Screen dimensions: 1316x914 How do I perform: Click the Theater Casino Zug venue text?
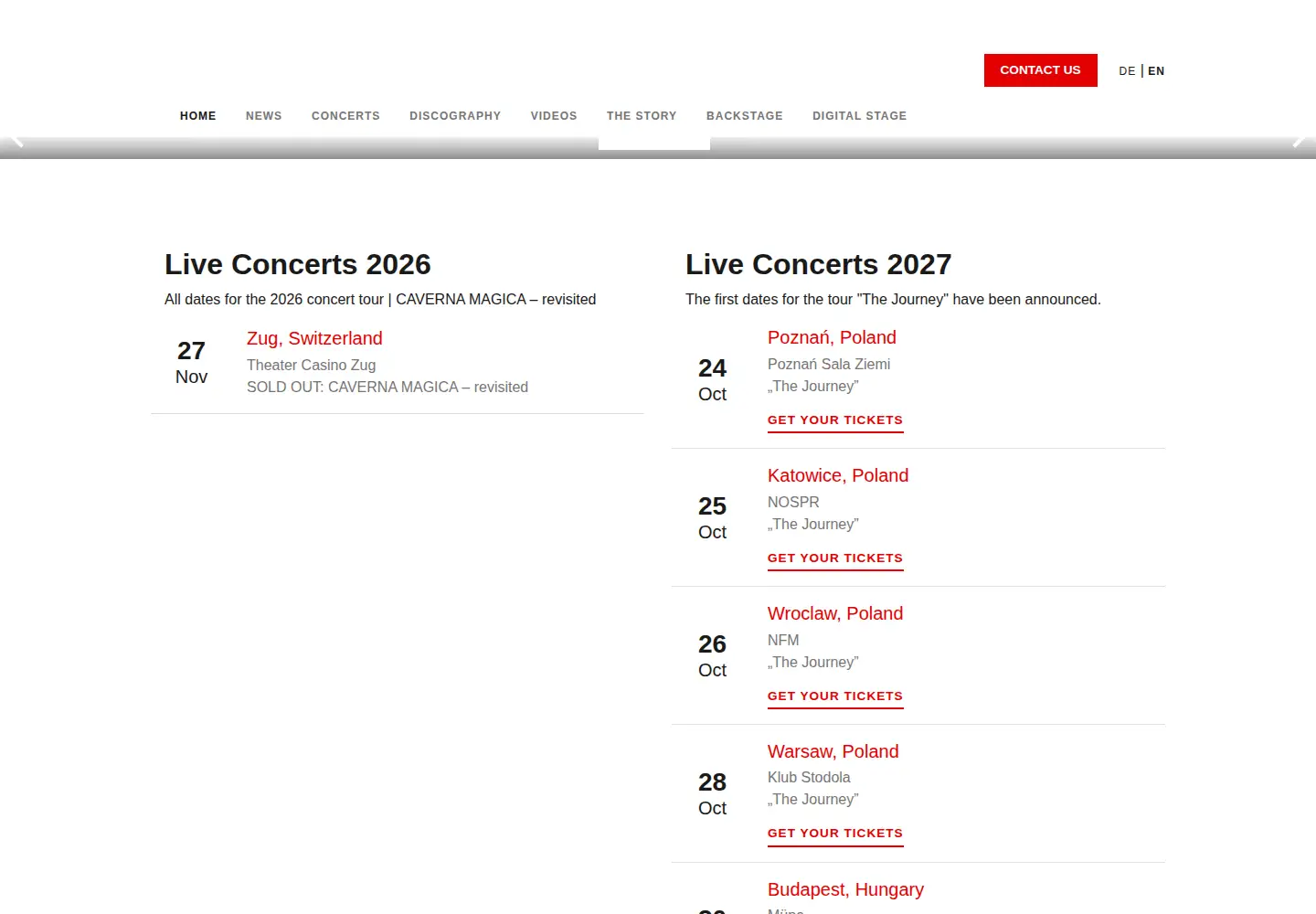312,365
